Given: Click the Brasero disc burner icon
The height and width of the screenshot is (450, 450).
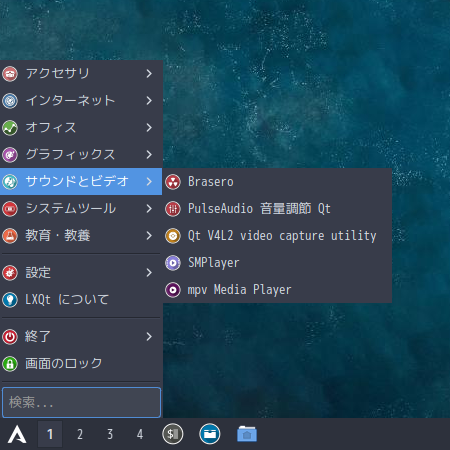Looking at the screenshot, I should click(x=173, y=182).
